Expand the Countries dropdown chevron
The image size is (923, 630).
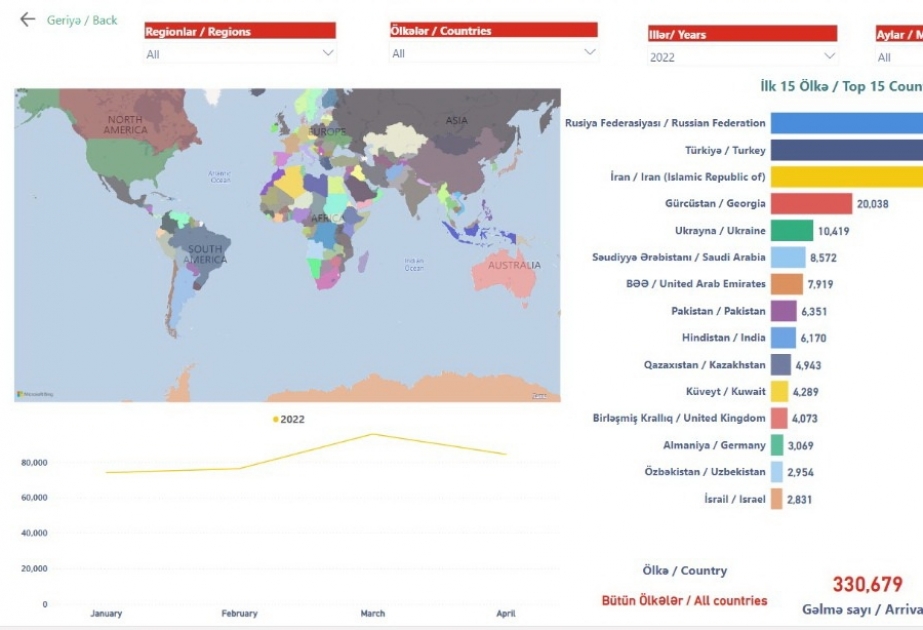pyautogui.click(x=589, y=52)
